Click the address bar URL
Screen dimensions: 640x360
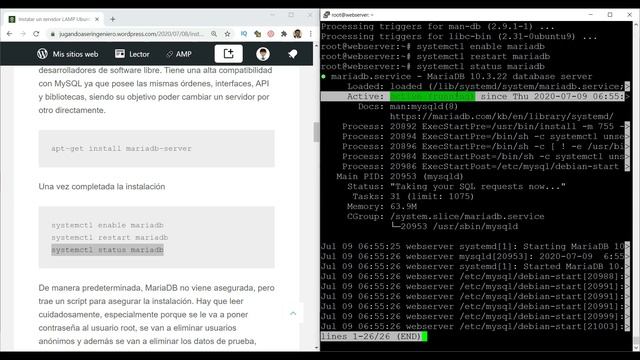tap(131, 34)
